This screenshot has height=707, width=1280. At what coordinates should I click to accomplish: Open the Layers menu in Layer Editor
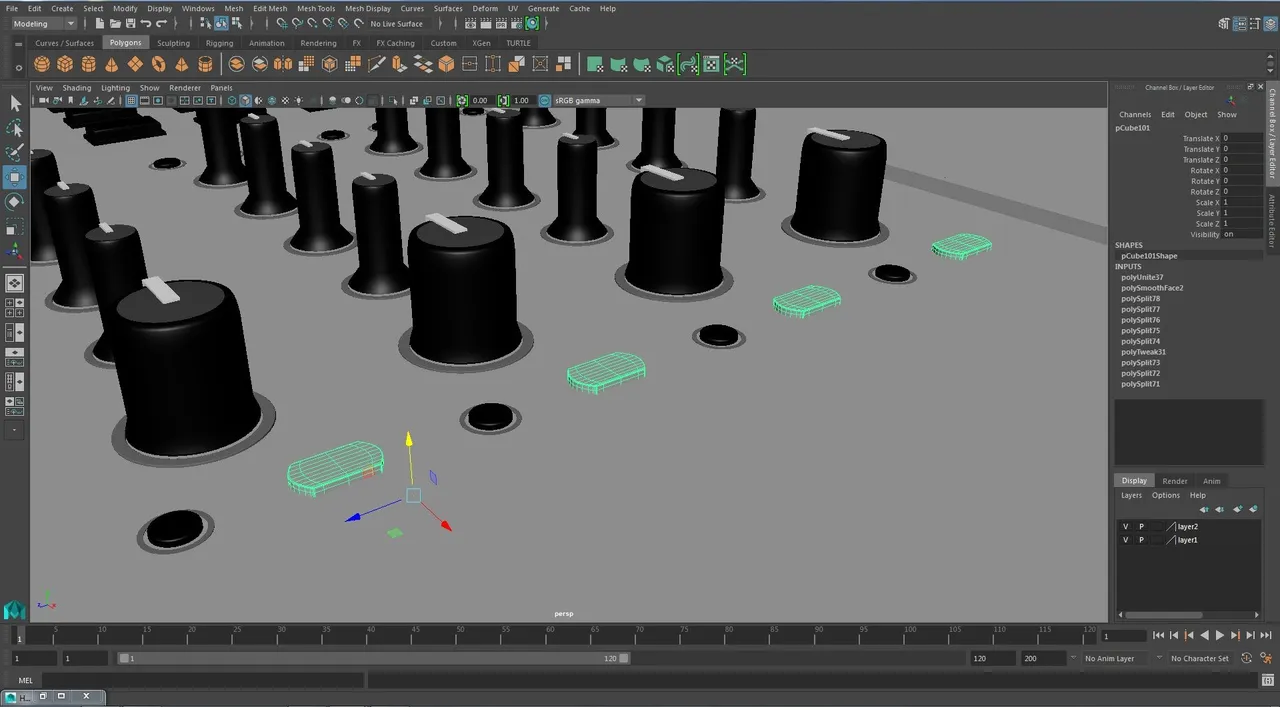1131,495
